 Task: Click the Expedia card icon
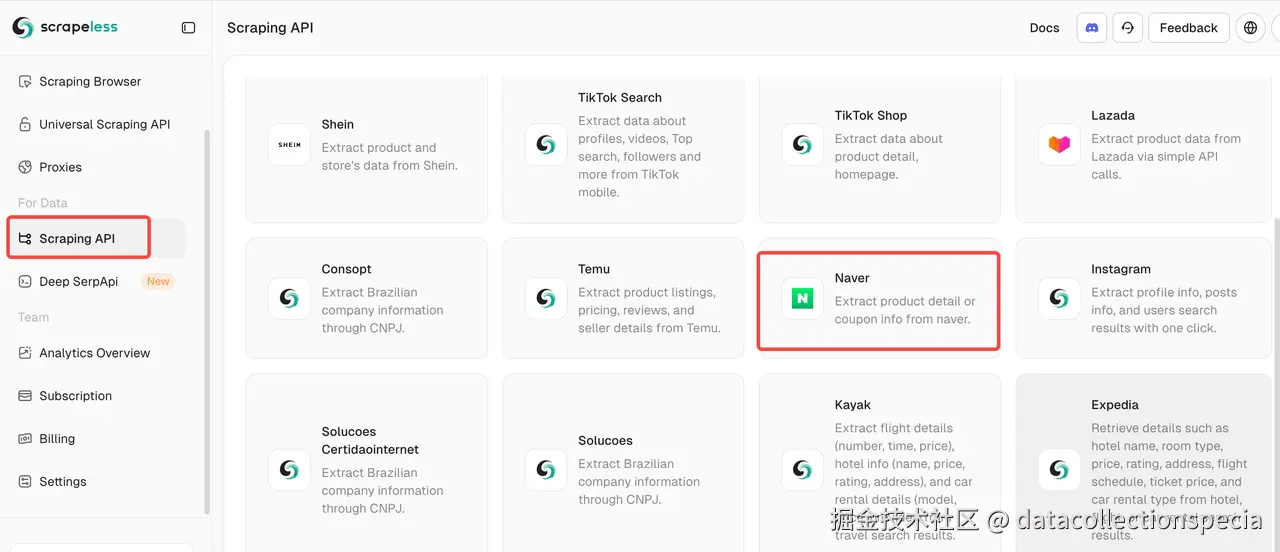click(x=1059, y=469)
